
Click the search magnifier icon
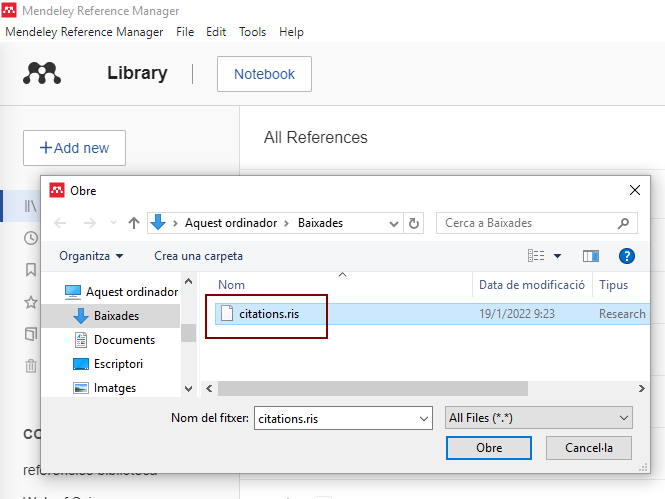[623, 223]
